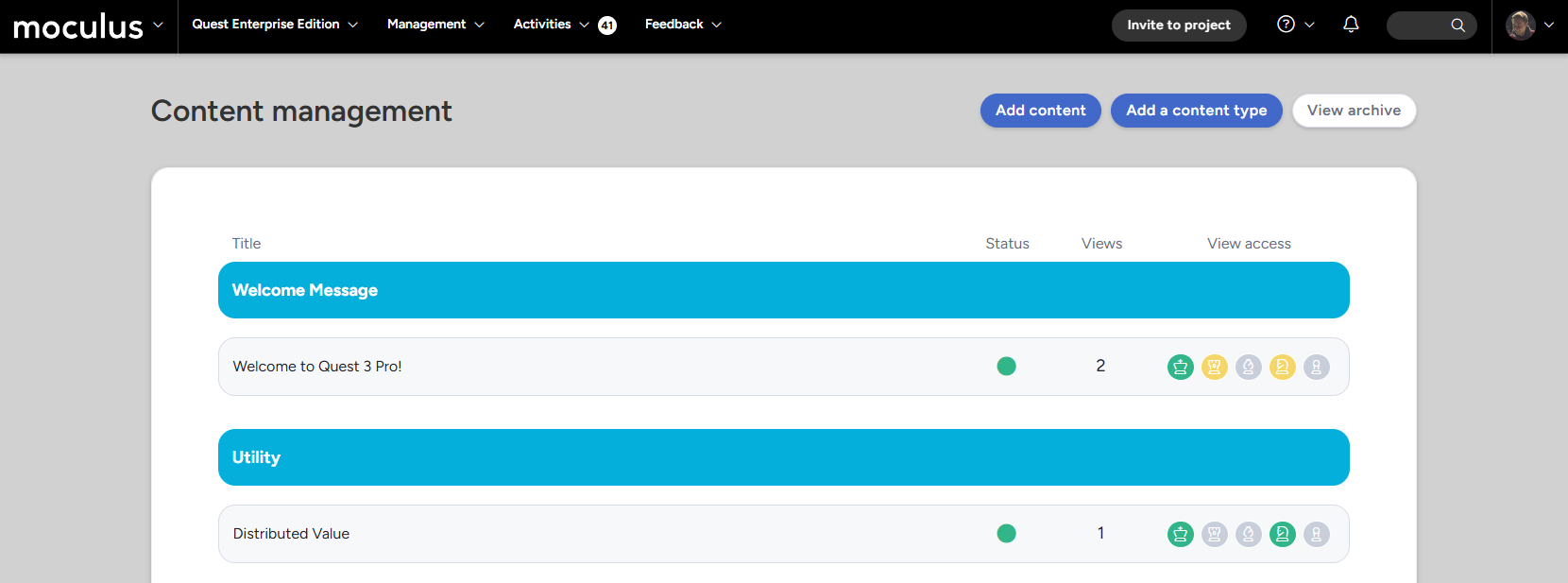Click the green status dot for Distributed Value
This screenshot has height=583, width=1568.
pos(1006,534)
